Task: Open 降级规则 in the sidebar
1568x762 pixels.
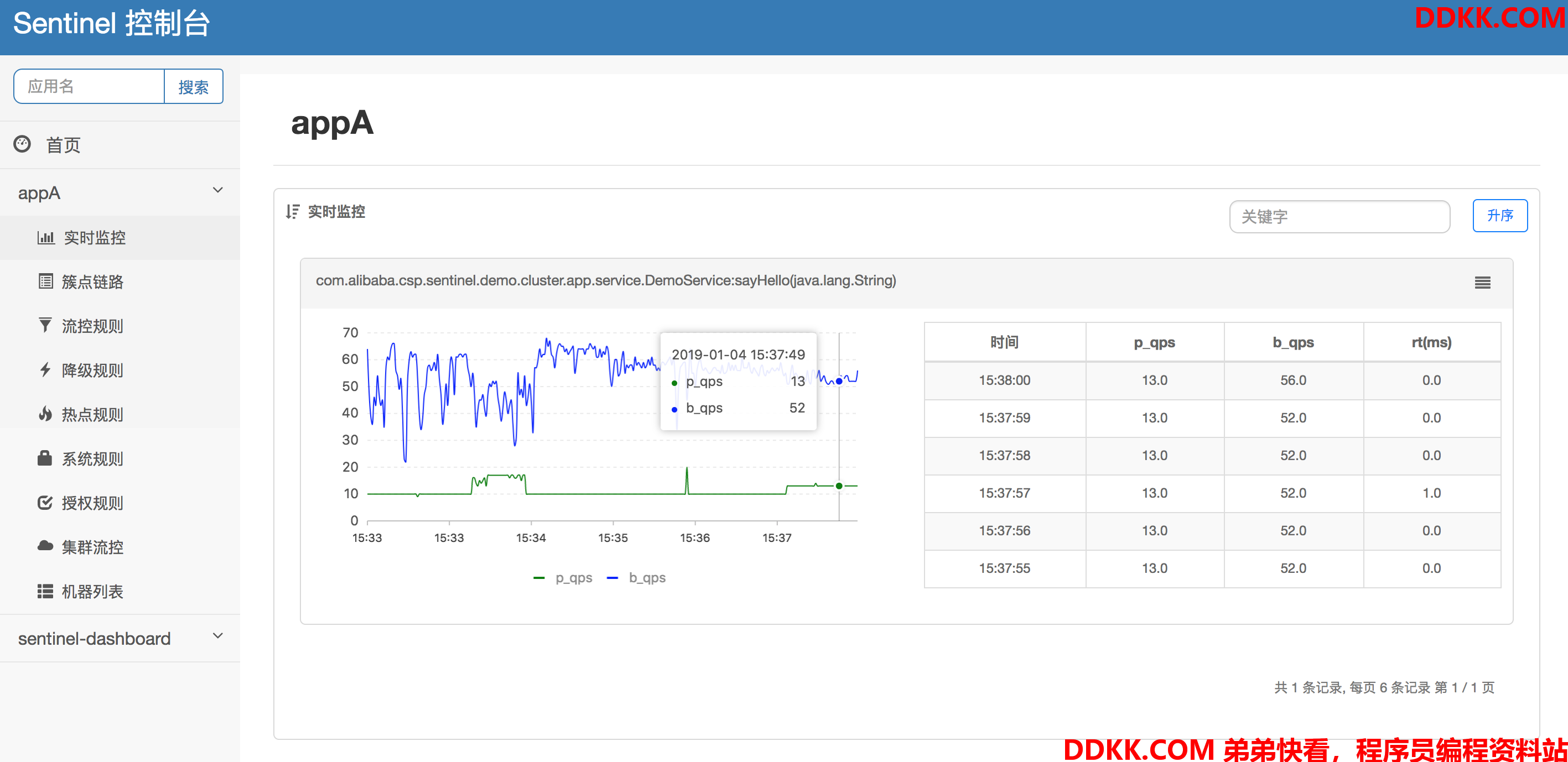Action: tap(120, 370)
